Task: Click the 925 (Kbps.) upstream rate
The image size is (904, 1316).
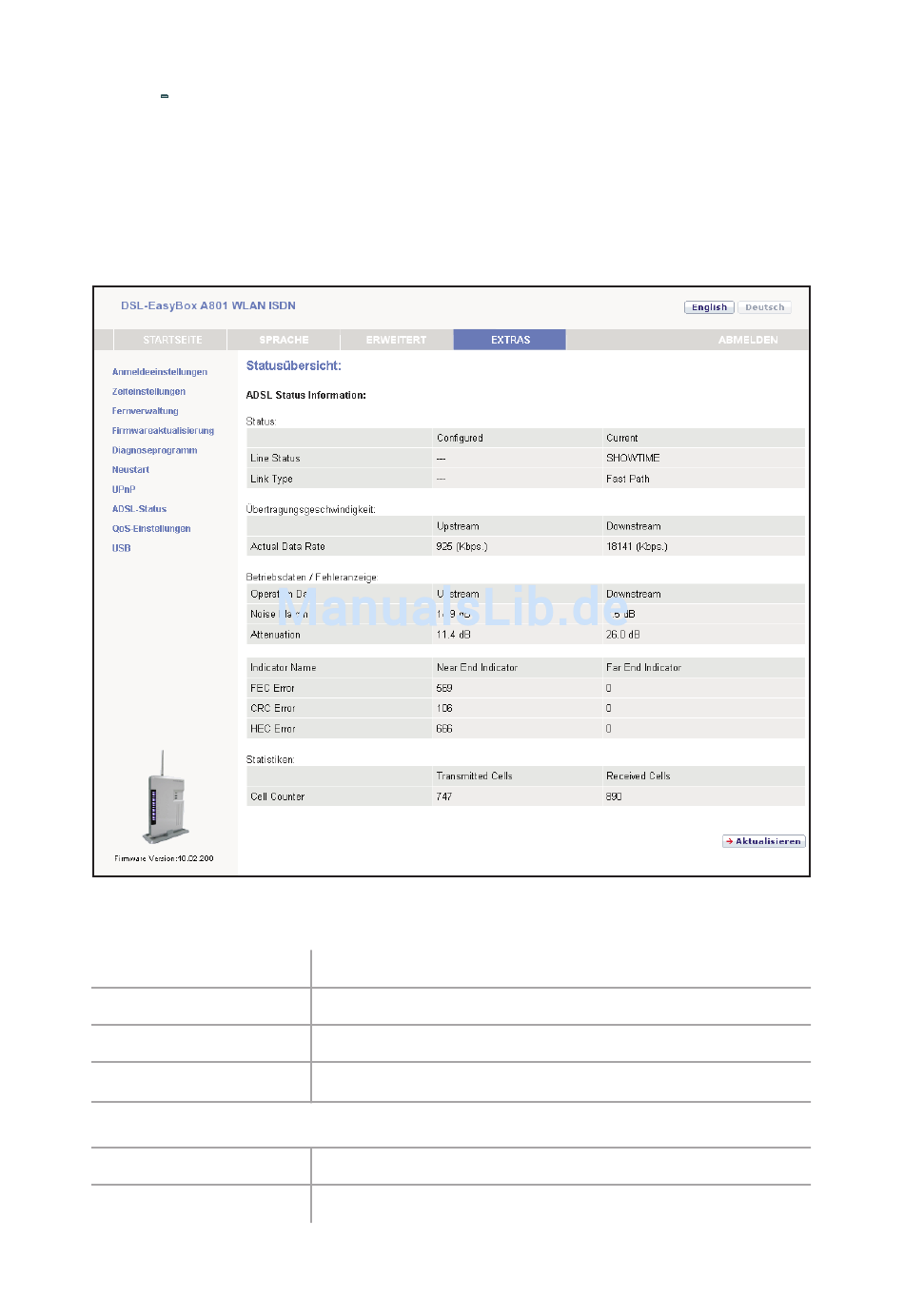Action: coord(462,546)
